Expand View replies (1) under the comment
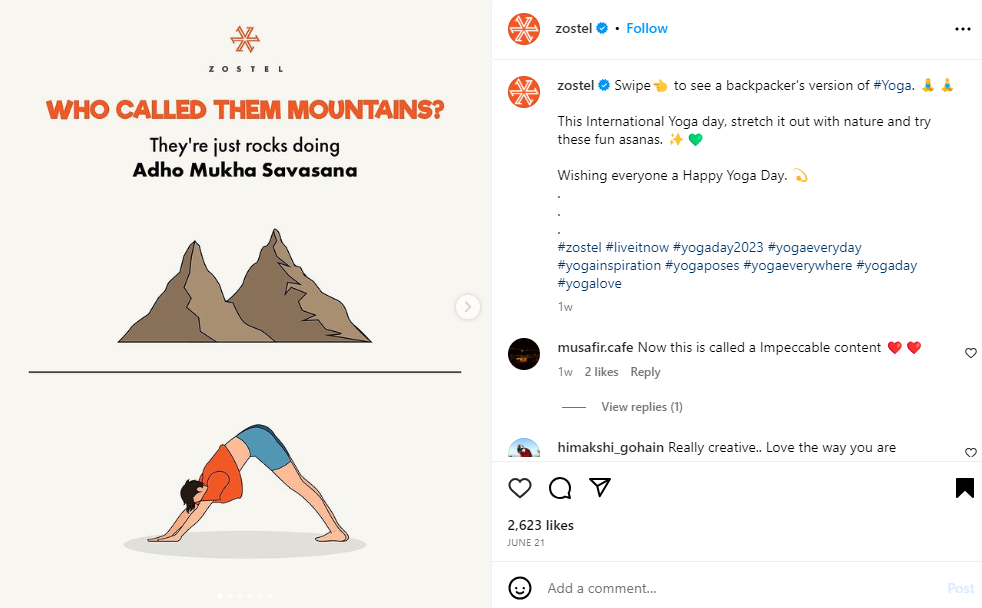Screen dimensions: 982x608 click(641, 407)
